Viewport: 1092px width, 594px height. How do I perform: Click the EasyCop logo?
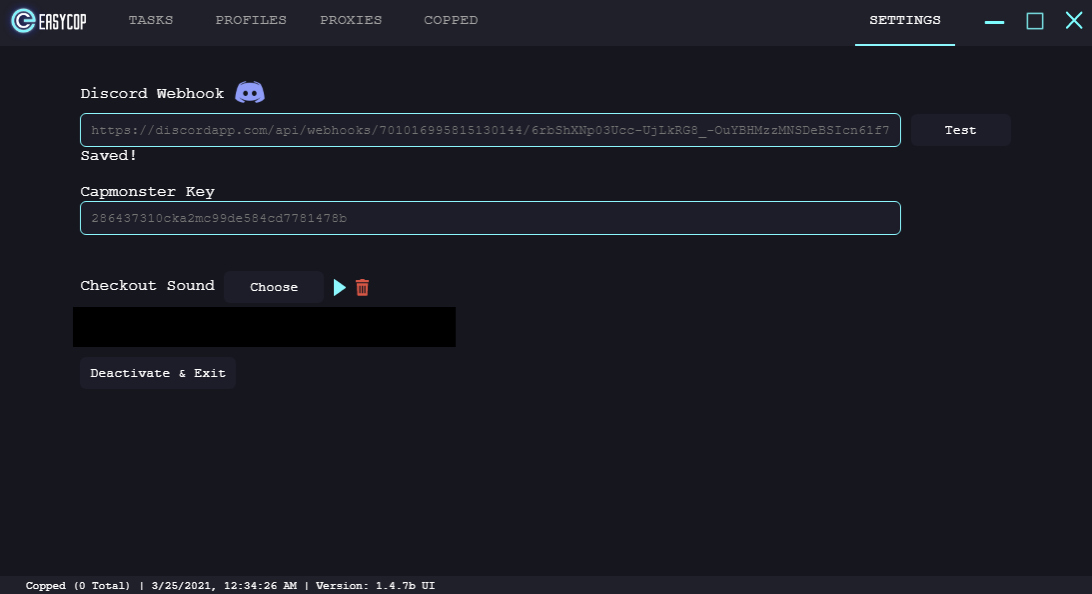pos(49,21)
